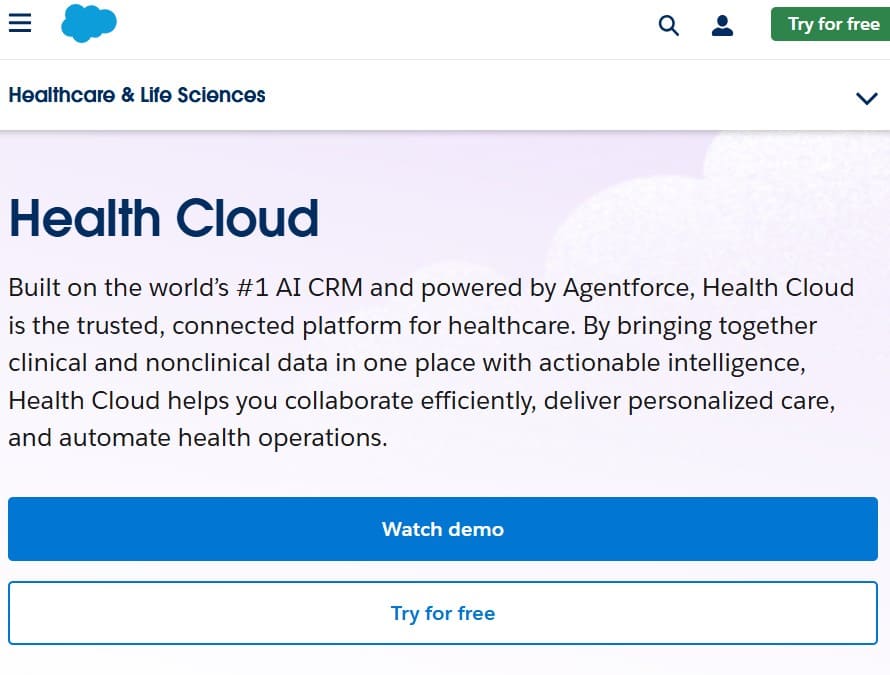The width and height of the screenshot is (890, 675).
Task: Open the search magnifier icon
Action: pyautogui.click(x=669, y=26)
